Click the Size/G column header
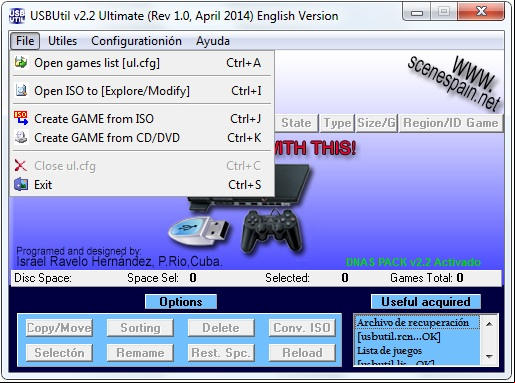The width and height of the screenshot is (515, 383). pos(377,123)
